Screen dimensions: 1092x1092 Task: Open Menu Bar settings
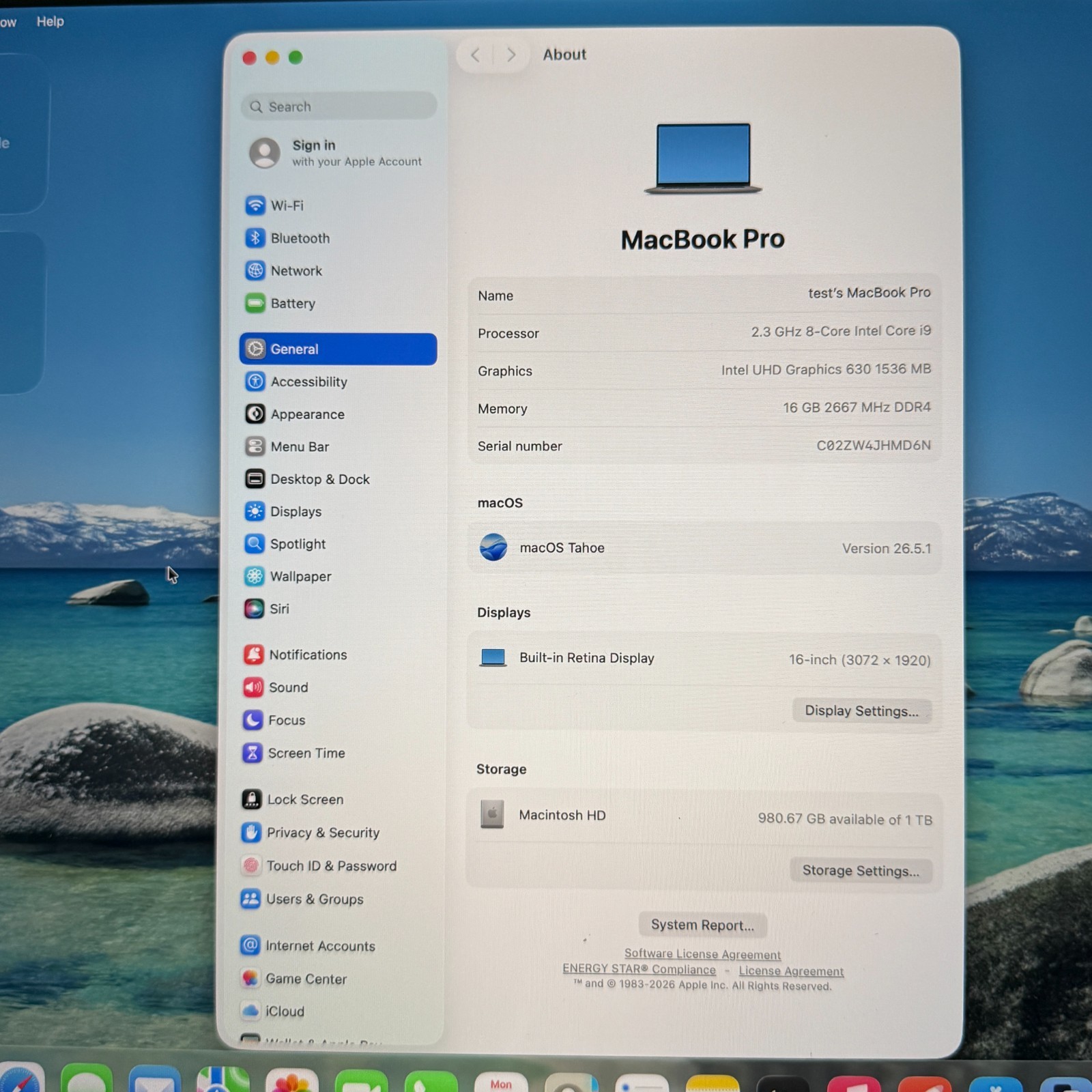[x=339, y=446]
